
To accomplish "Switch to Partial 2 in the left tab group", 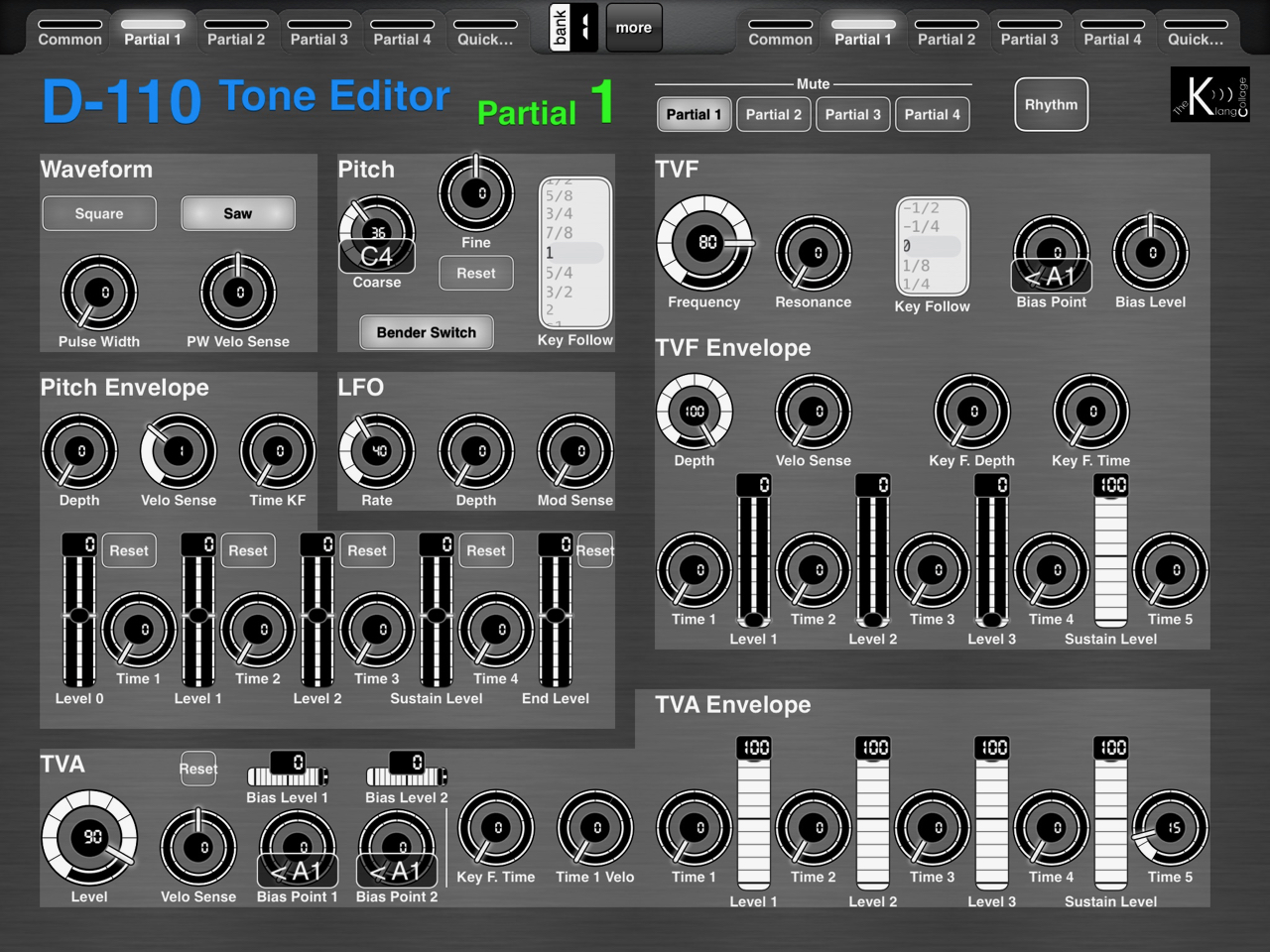I will pos(236,32).
